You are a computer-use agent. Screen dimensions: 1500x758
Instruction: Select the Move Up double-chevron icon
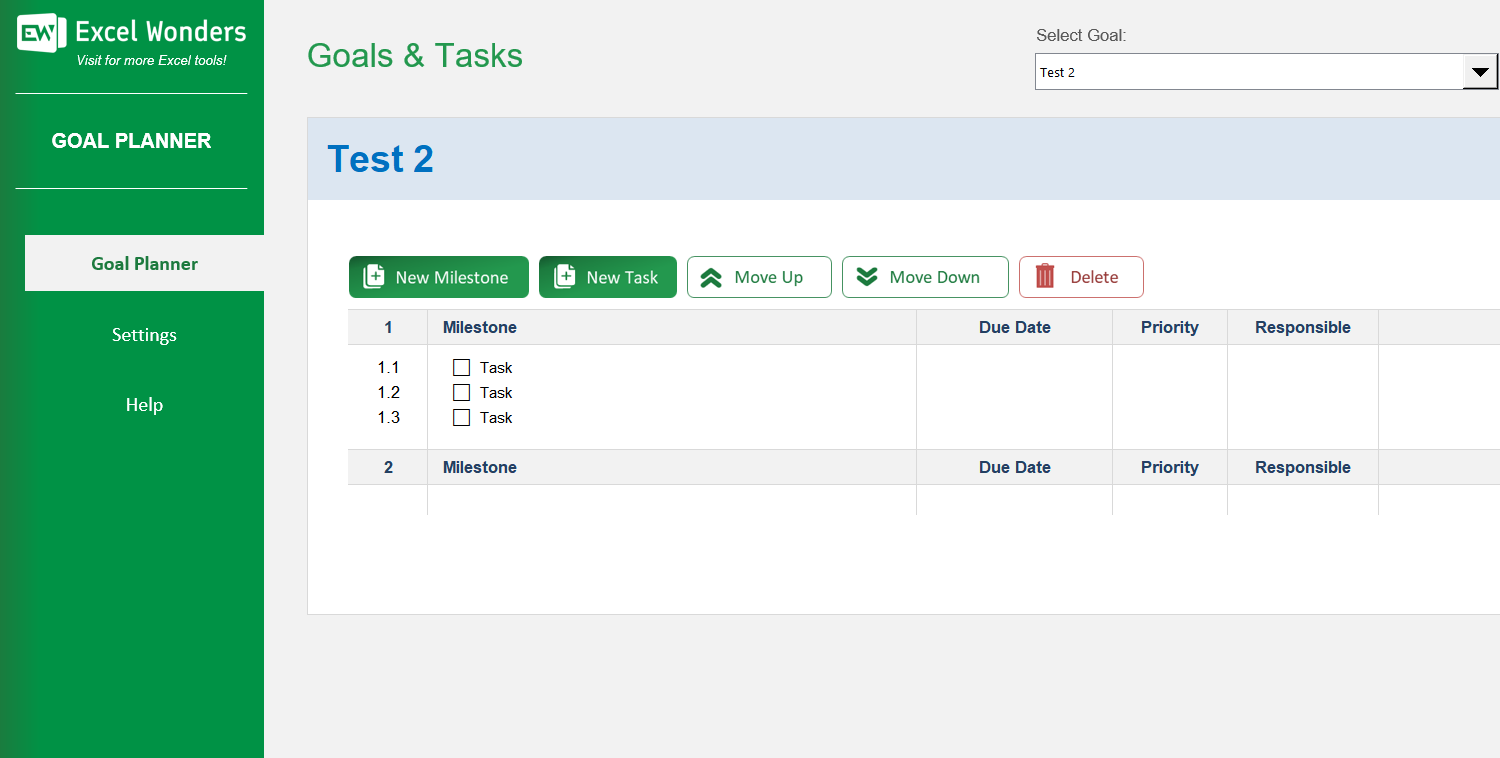point(712,277)
